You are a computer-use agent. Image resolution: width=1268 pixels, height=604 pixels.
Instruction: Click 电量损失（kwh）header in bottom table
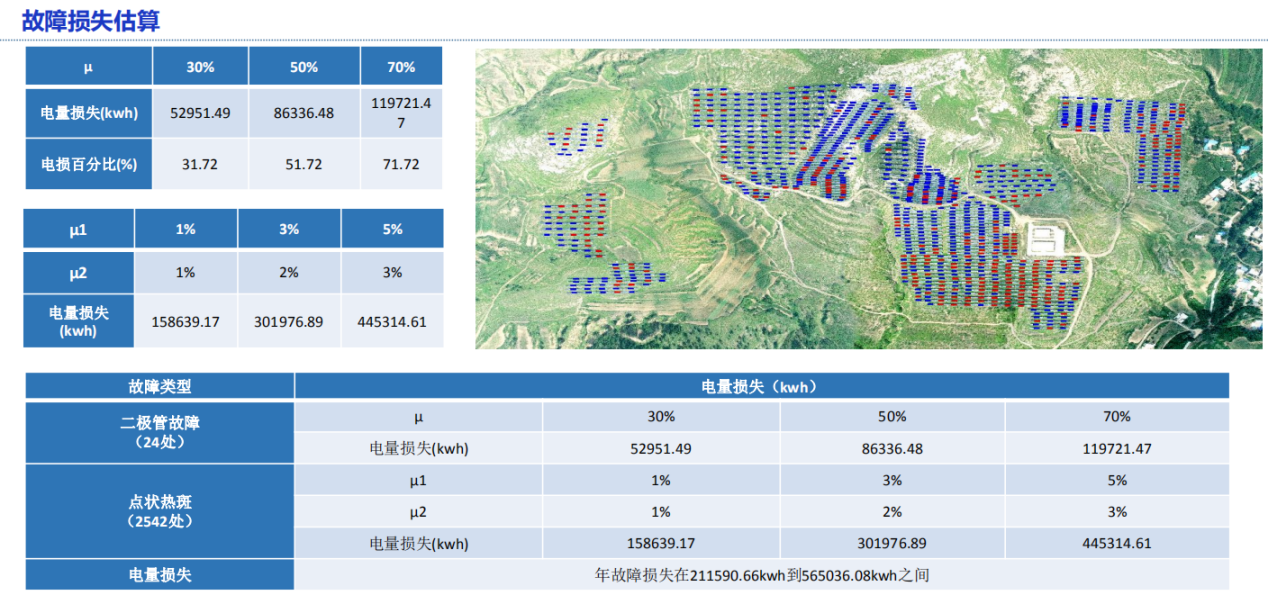click(762, 386)
